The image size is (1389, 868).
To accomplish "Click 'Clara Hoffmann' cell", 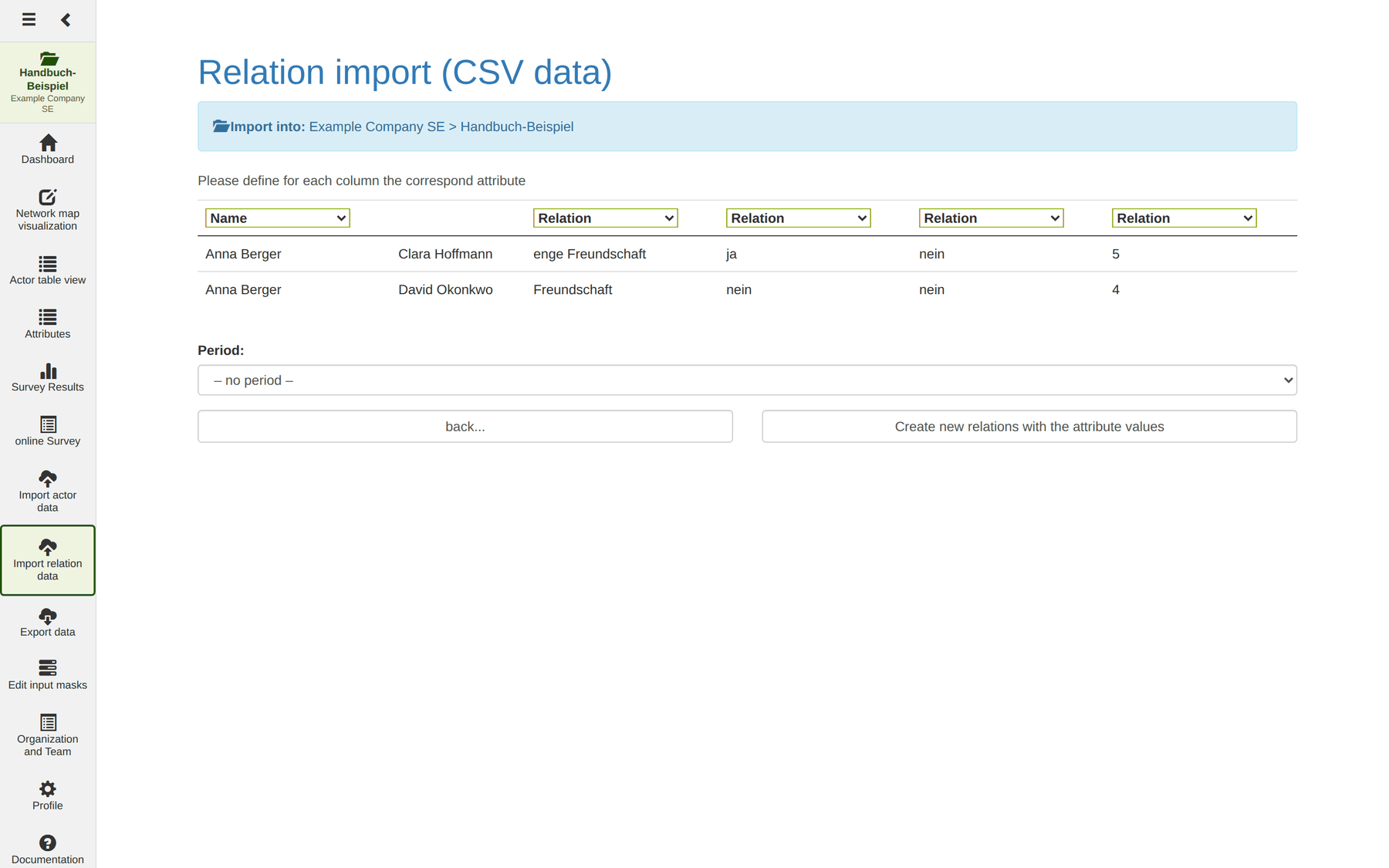I will point(445,254).
